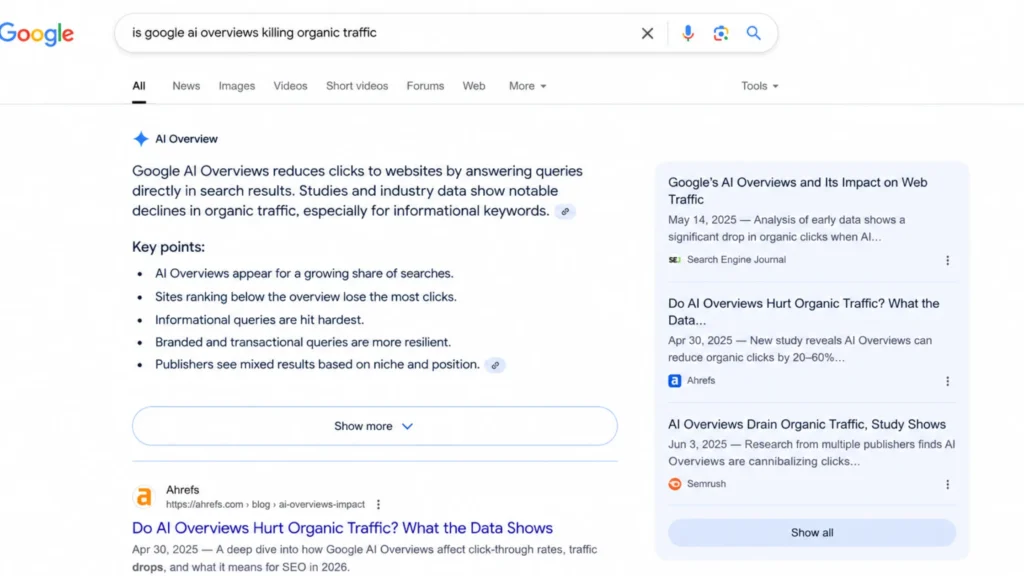Open sidebar 'Do AI Overviews Hurt Organic Traffic' card

pos(803,312)
